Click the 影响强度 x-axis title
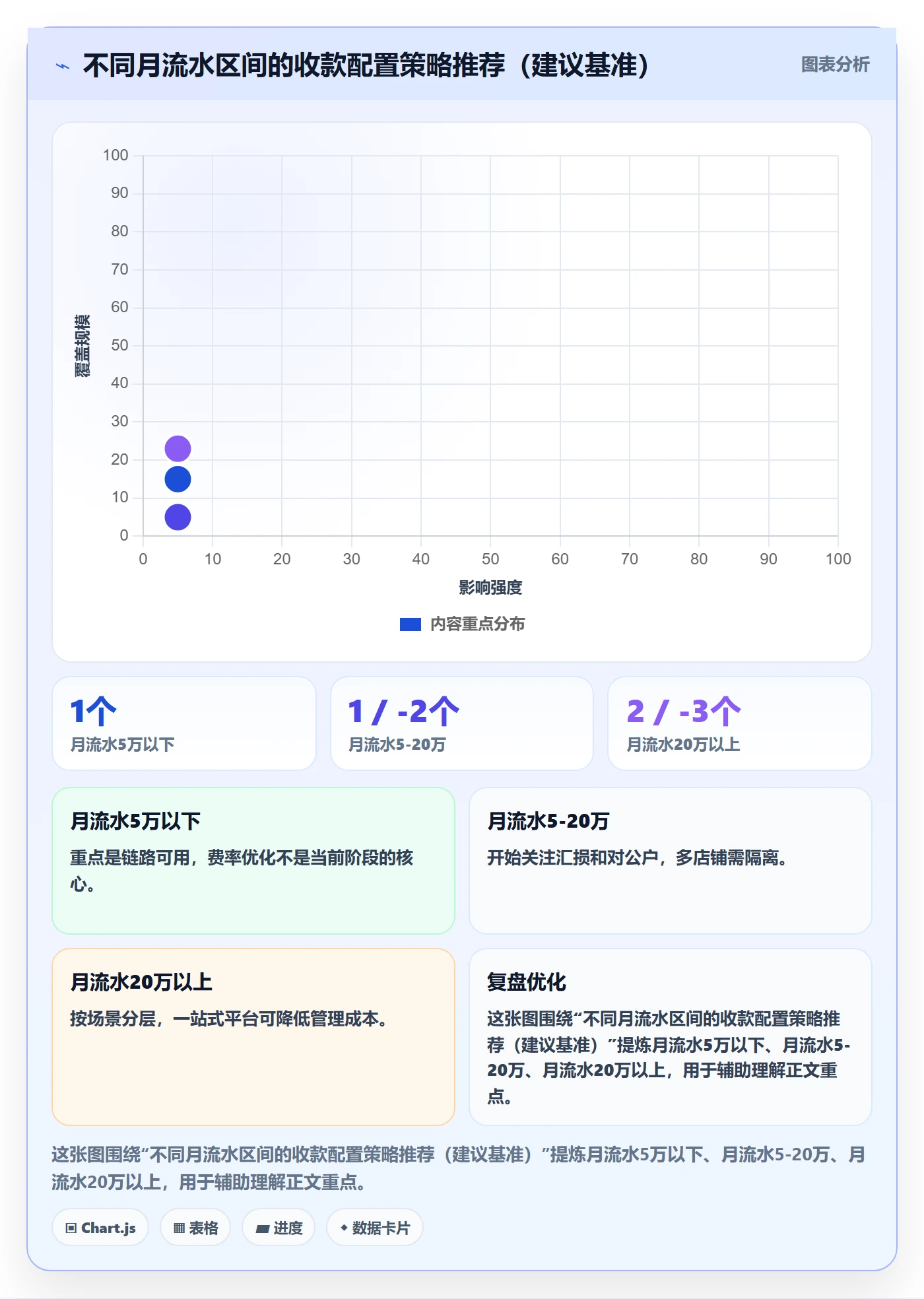 [490, 587]
